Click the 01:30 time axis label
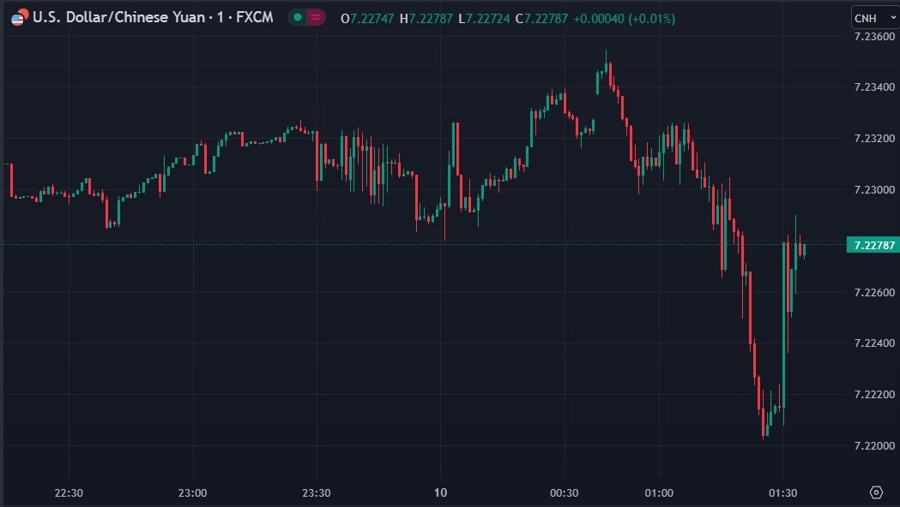 point(783,493)
